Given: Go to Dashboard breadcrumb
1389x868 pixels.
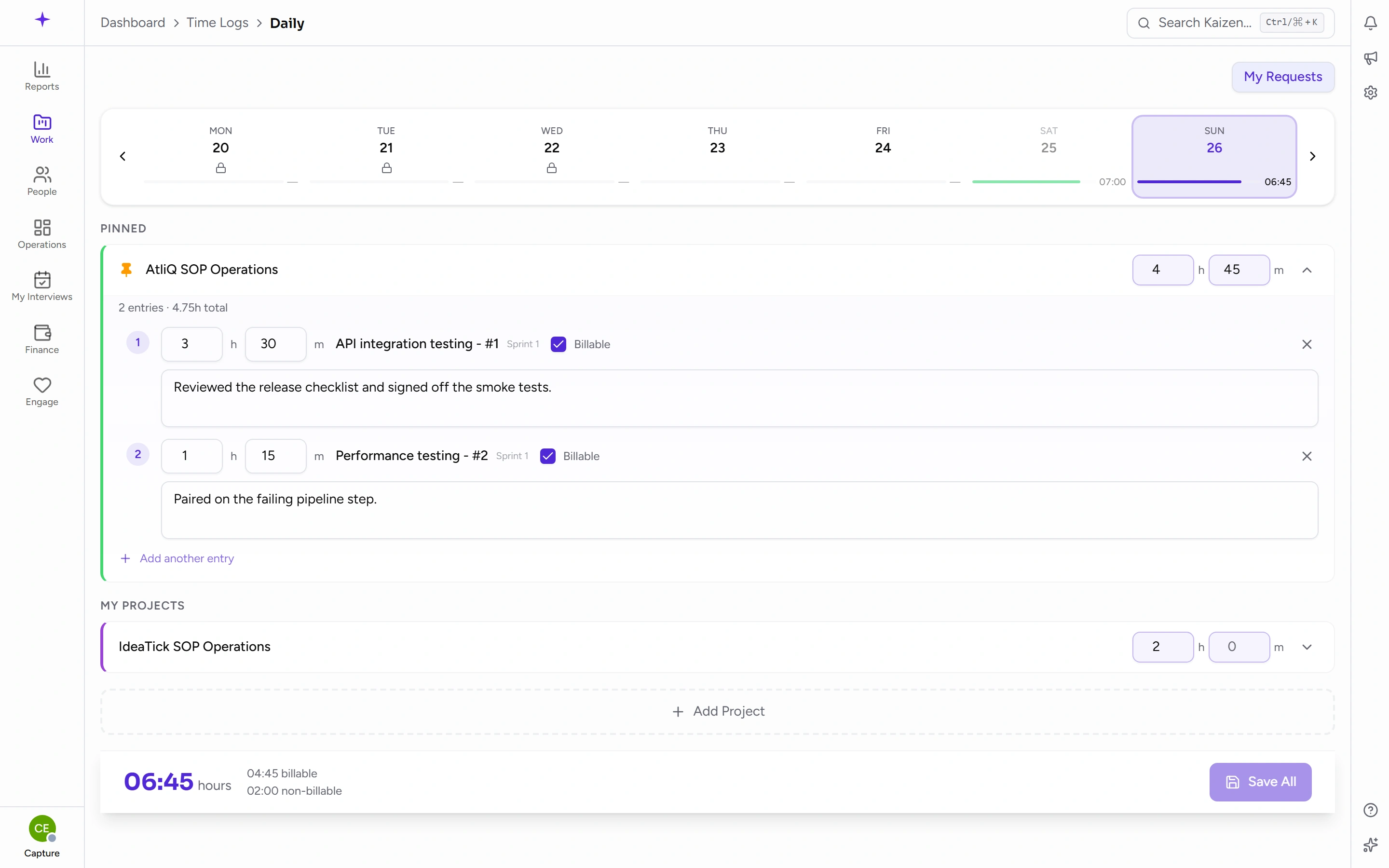Looking at the screenshot, I should tap(133, 23).
